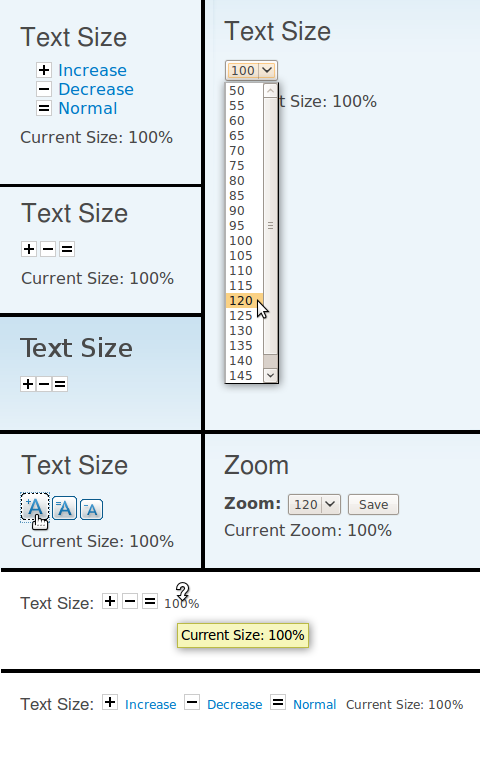Click the bottom Decrease link
Image resolution: width=480 pixels, height=770 pixels.
click(234, 704)
